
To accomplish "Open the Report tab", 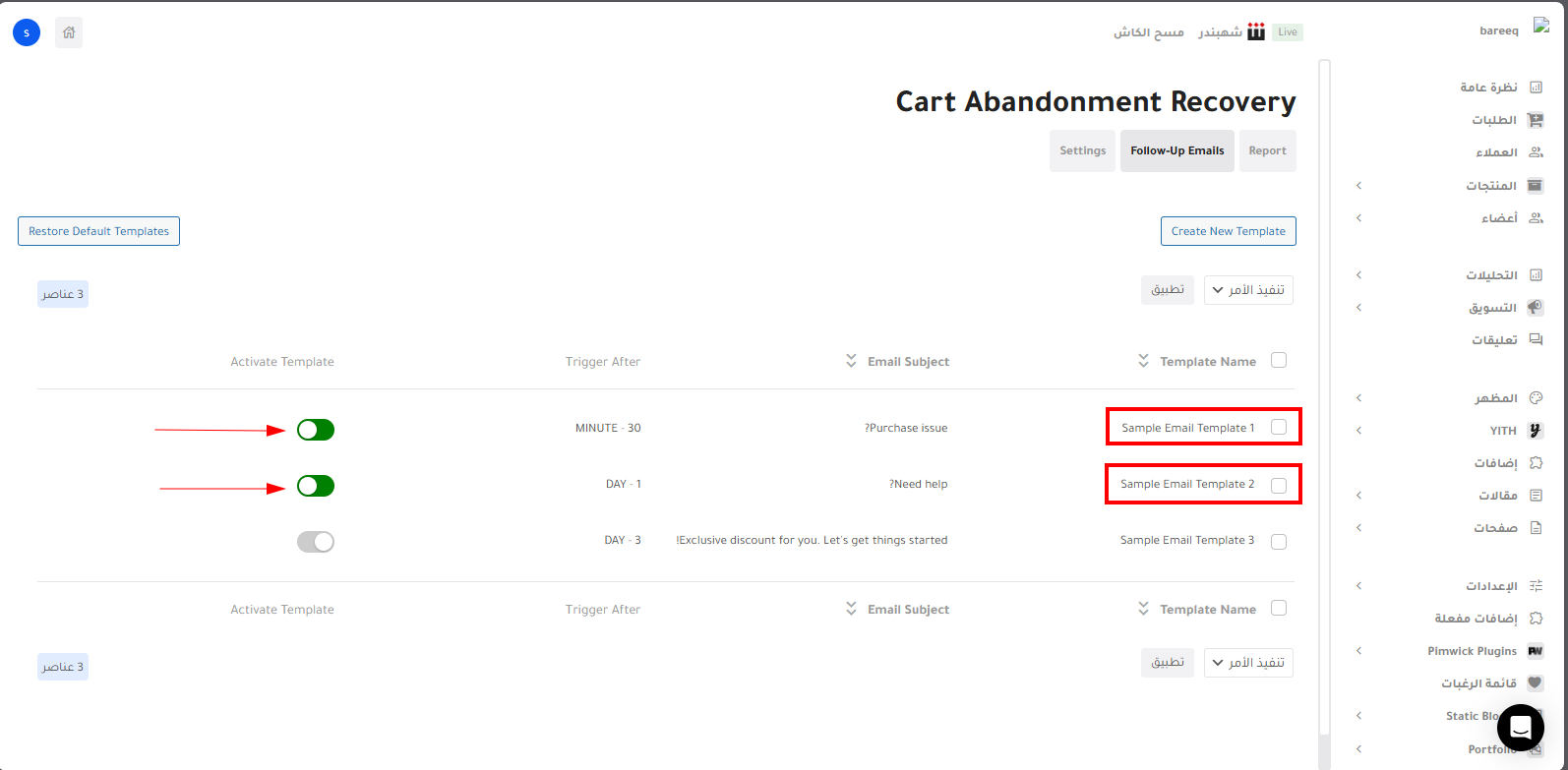I will 1267,151.
